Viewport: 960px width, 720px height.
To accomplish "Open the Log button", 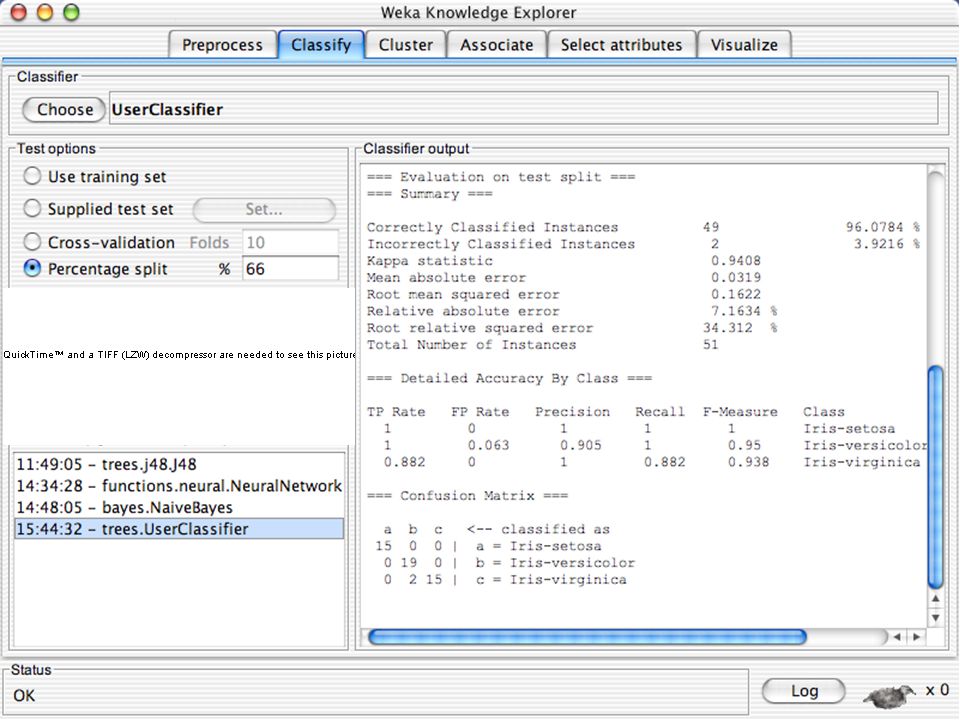I will click(x=804, y=691).
